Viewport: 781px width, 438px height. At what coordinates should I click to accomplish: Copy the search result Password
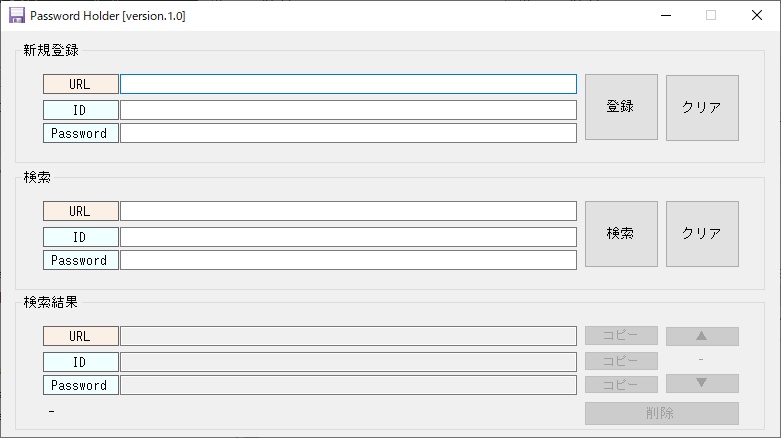pyautogui.click(x=621, y=385)
